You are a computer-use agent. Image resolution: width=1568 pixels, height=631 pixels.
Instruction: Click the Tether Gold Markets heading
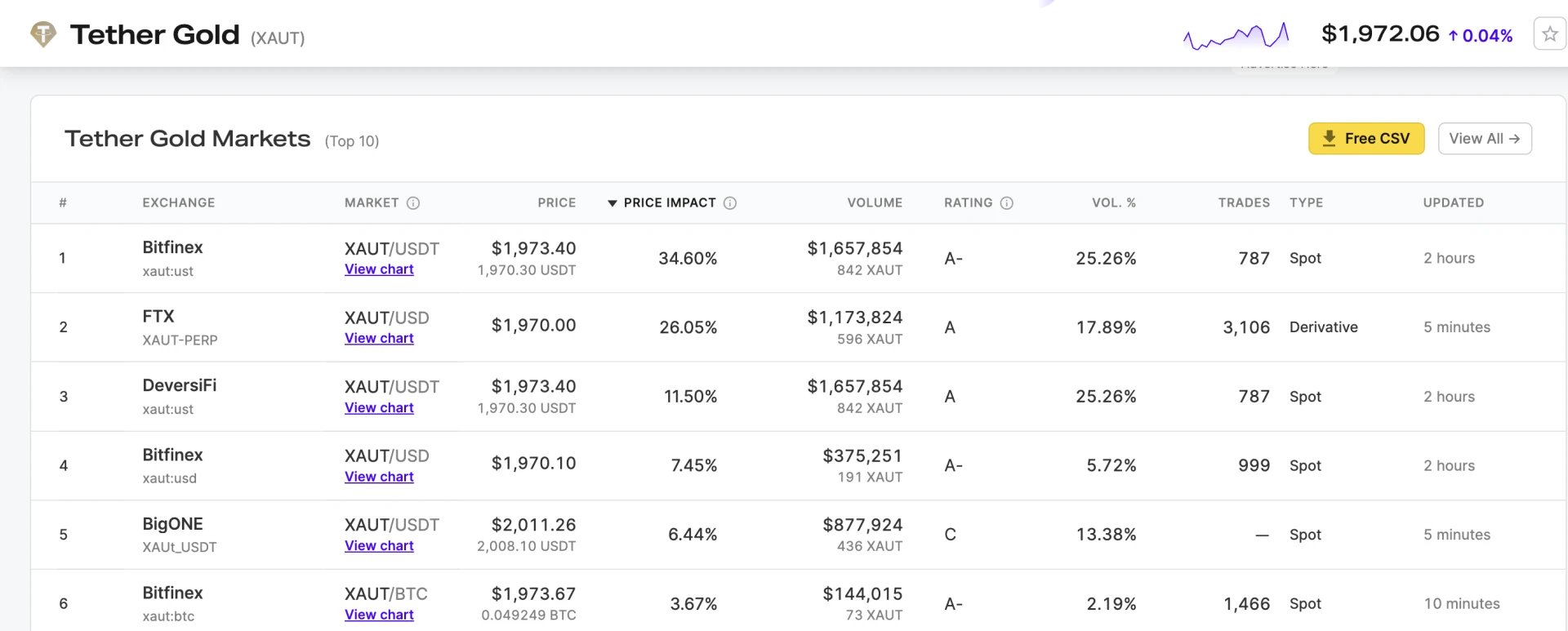click(x=187, y=139)
